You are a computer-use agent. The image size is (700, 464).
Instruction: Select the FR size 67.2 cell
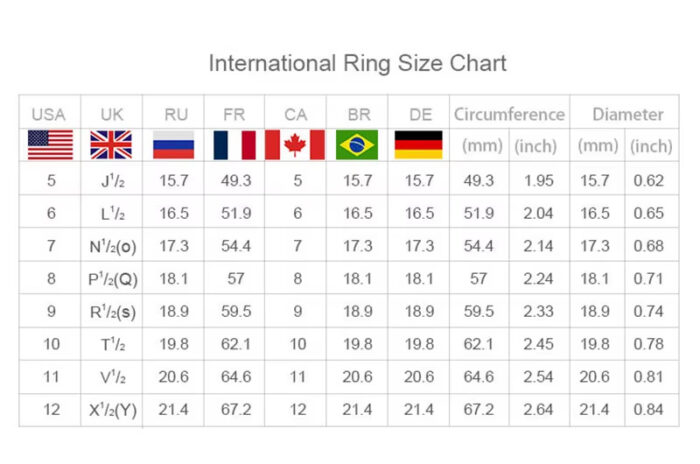tap(235, 409)
